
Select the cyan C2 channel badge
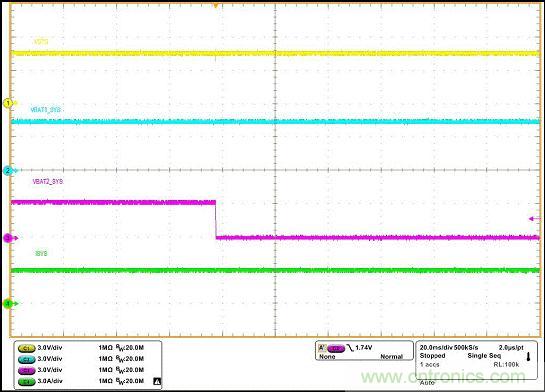(x=26, y=359)
